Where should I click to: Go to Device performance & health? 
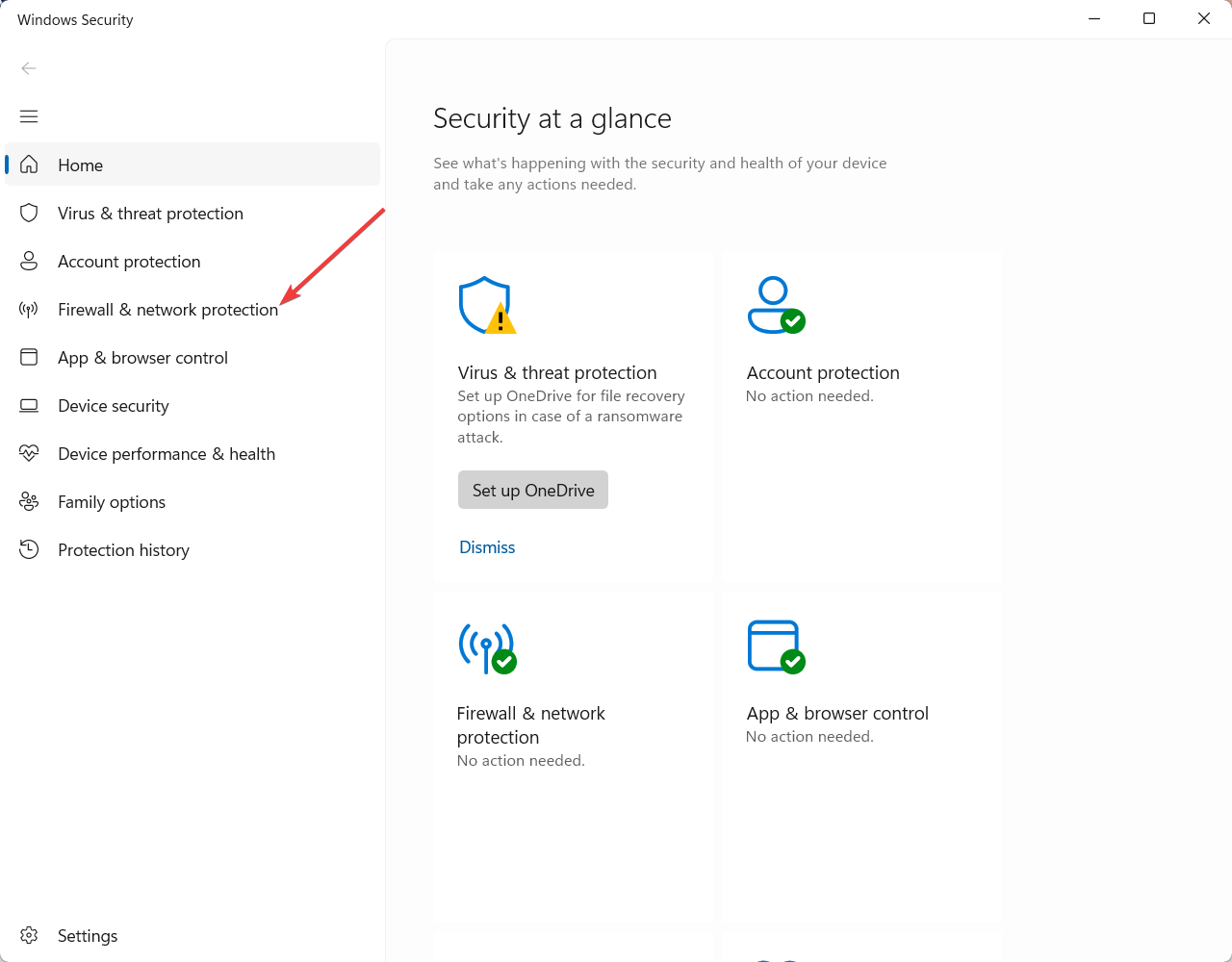[192, 453]
